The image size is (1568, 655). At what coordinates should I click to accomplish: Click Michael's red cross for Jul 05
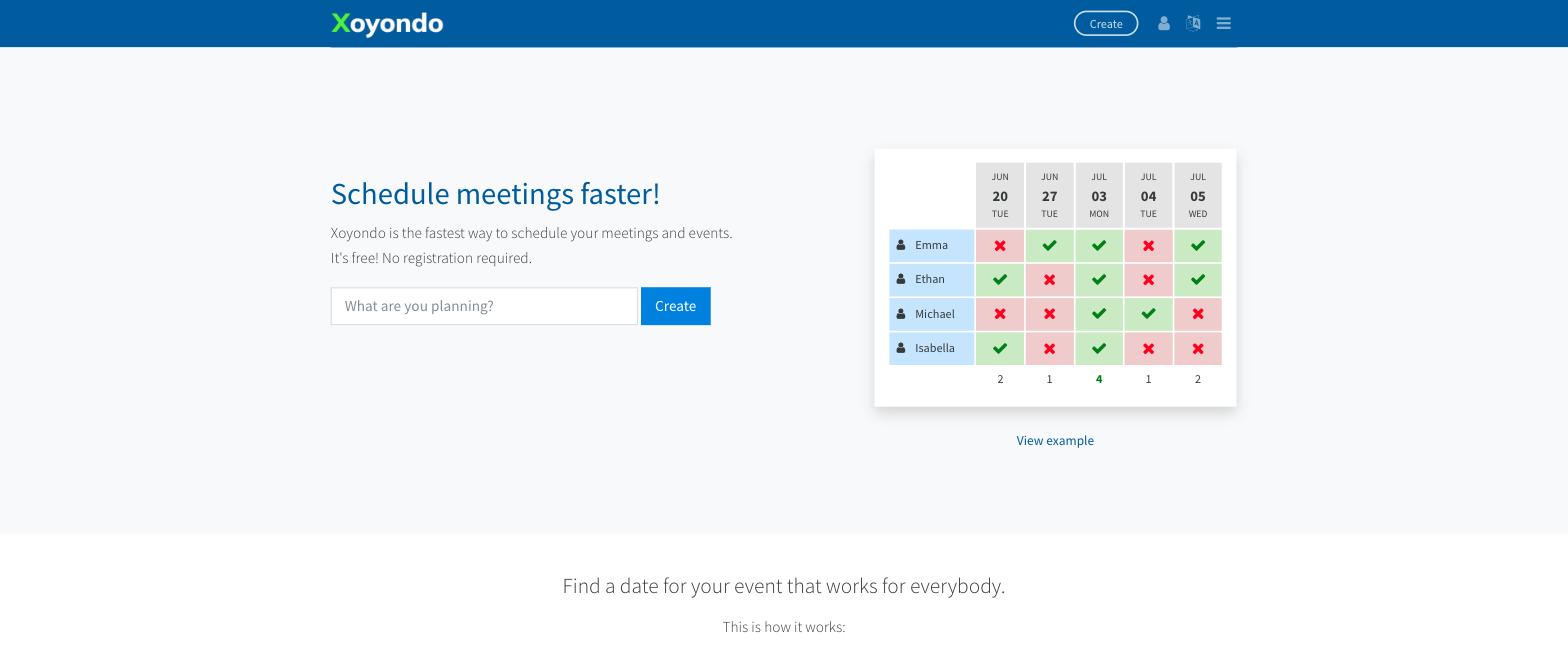click(x=1198, y=314)
